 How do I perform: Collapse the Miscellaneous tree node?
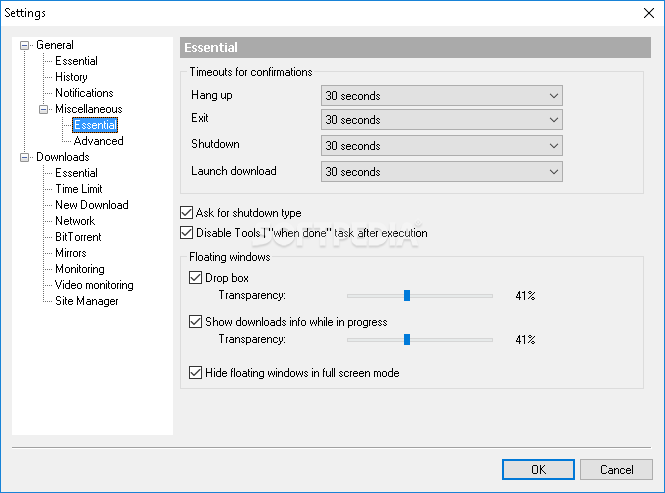tap(43, 109)
